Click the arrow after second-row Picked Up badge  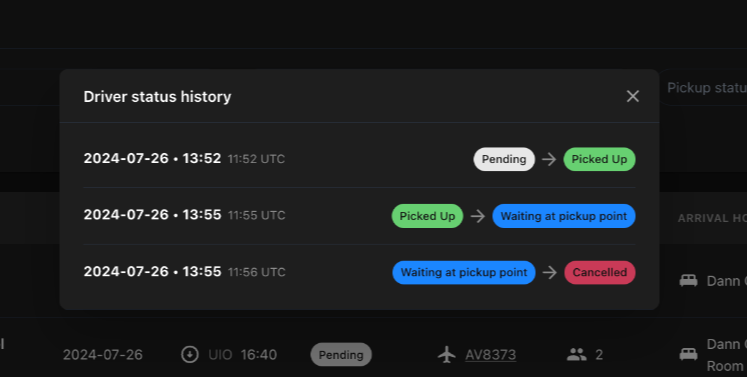[x=478, y=216]
